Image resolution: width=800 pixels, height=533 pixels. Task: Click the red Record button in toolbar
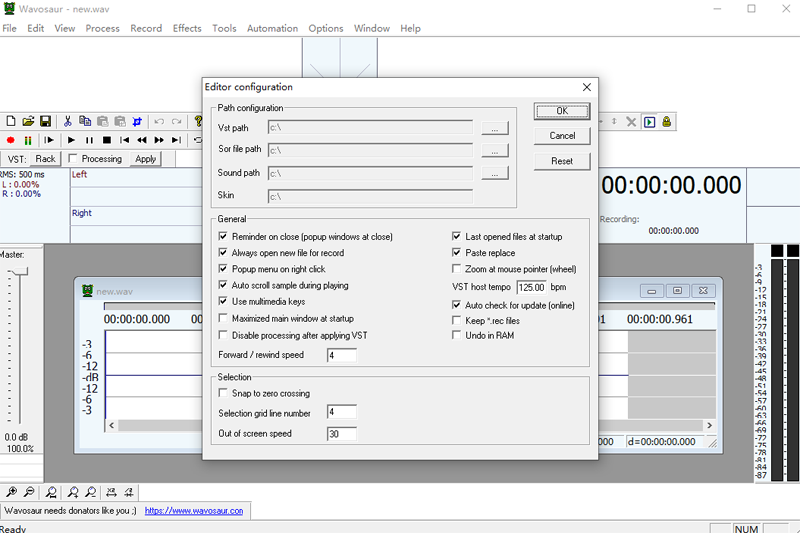[x=11, y=140]
